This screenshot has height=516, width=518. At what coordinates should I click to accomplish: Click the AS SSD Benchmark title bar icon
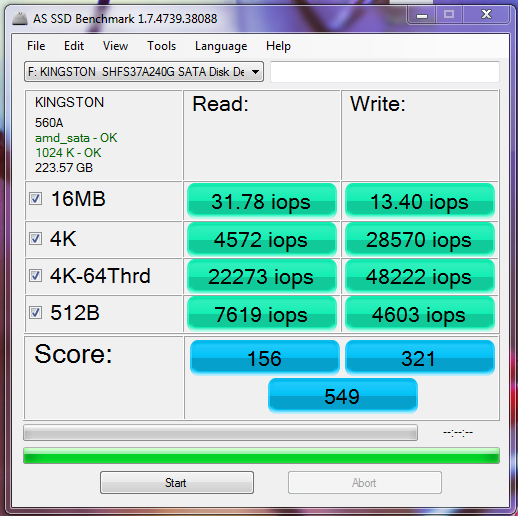click(20, 19)
